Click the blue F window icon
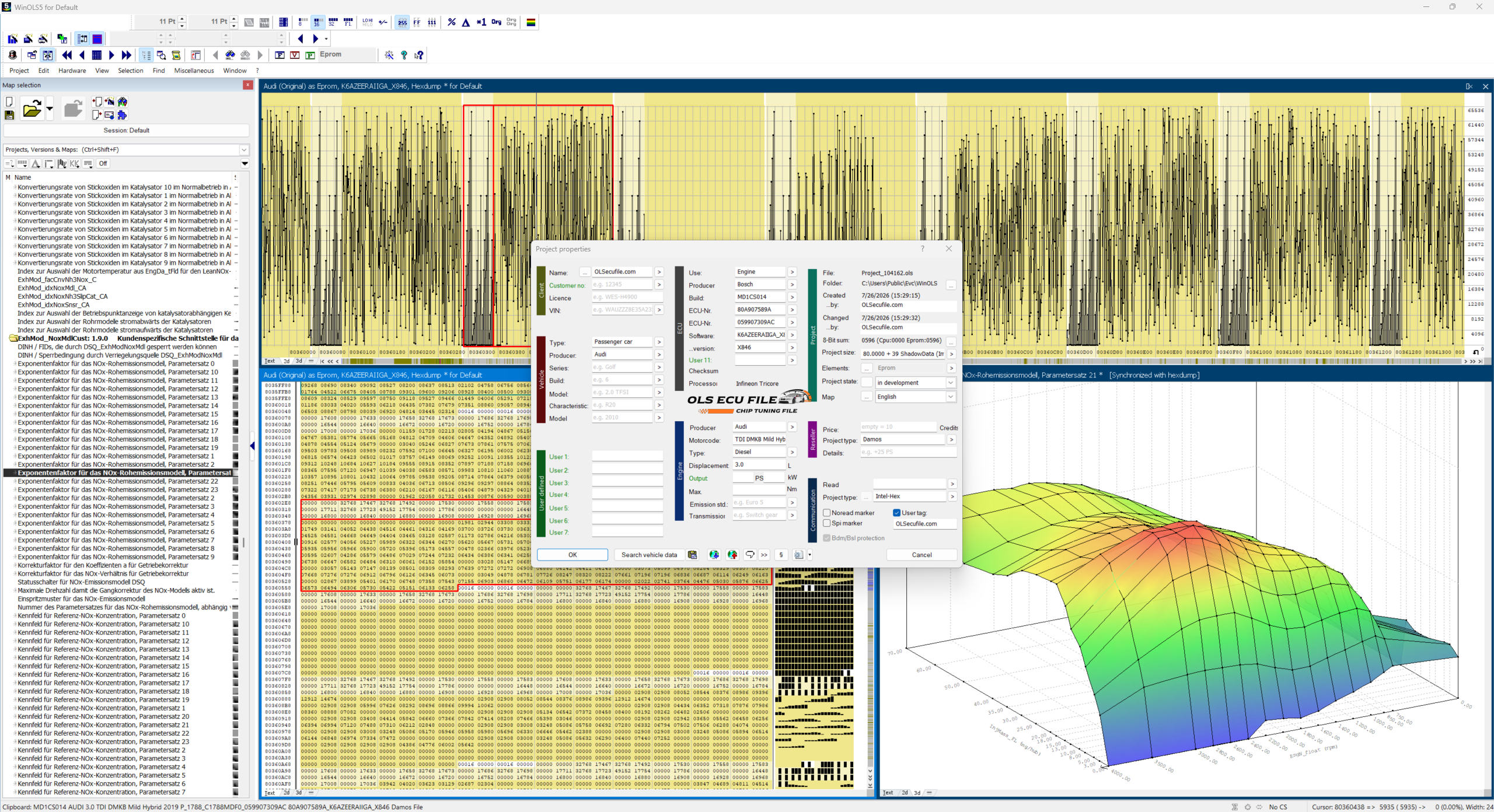This screenshot has width=1494, height=812. (x=280, y=55)
